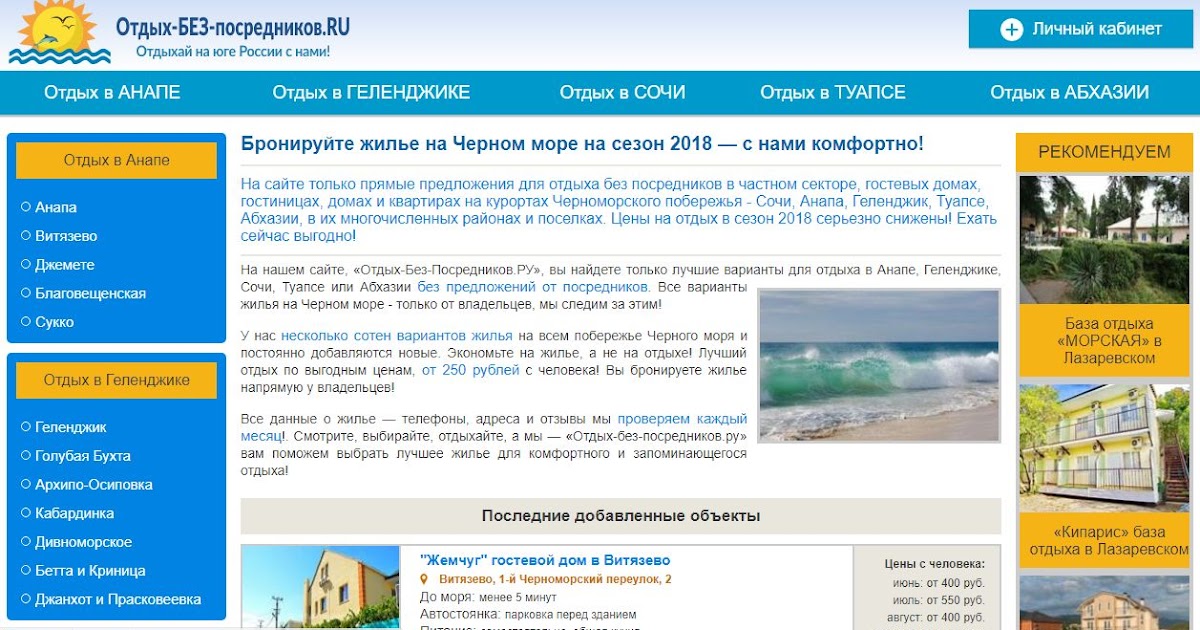Go to Отдых в СОЧИ section

[622, 93]
